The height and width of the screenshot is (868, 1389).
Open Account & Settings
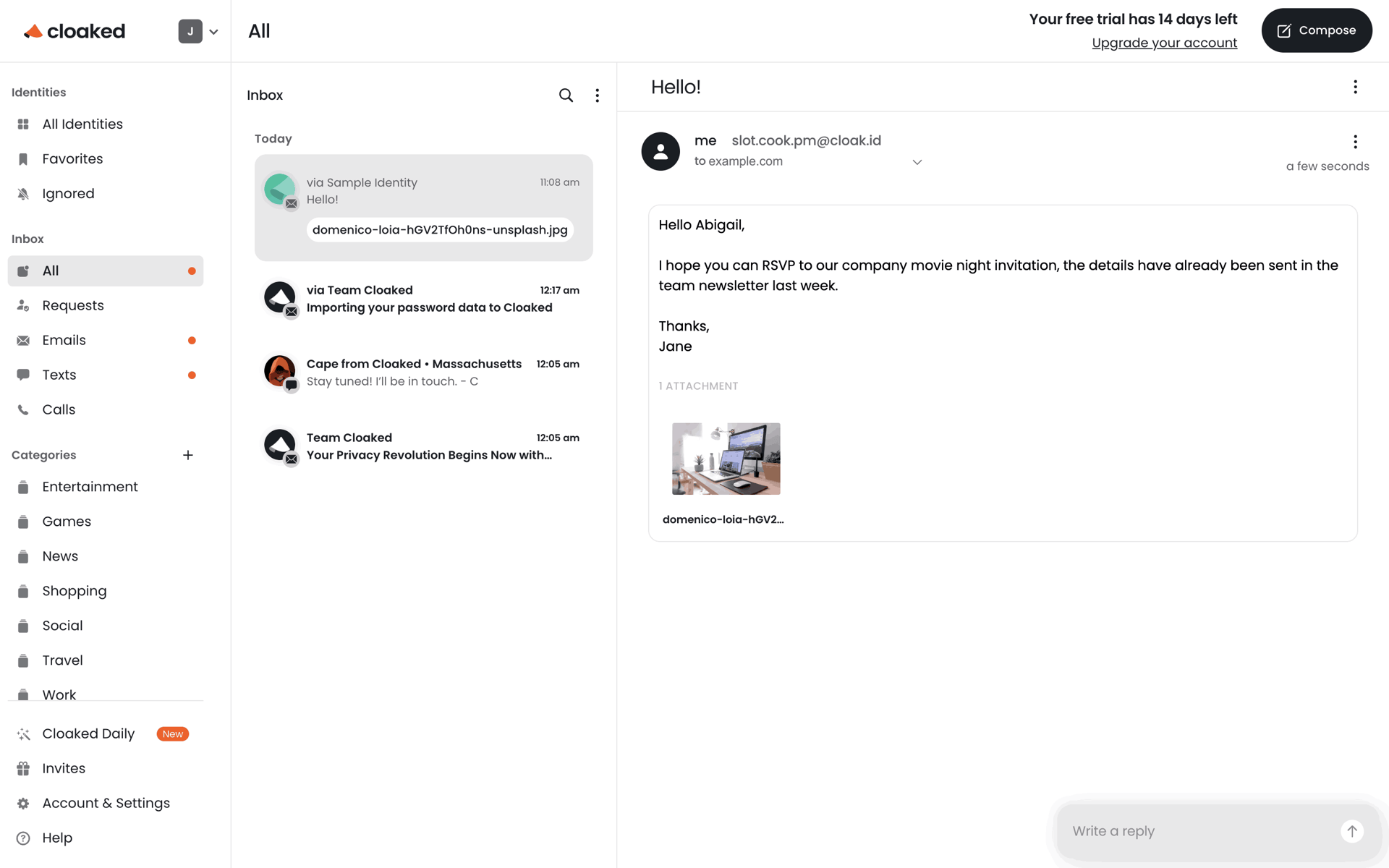click(x=106, y=804)
